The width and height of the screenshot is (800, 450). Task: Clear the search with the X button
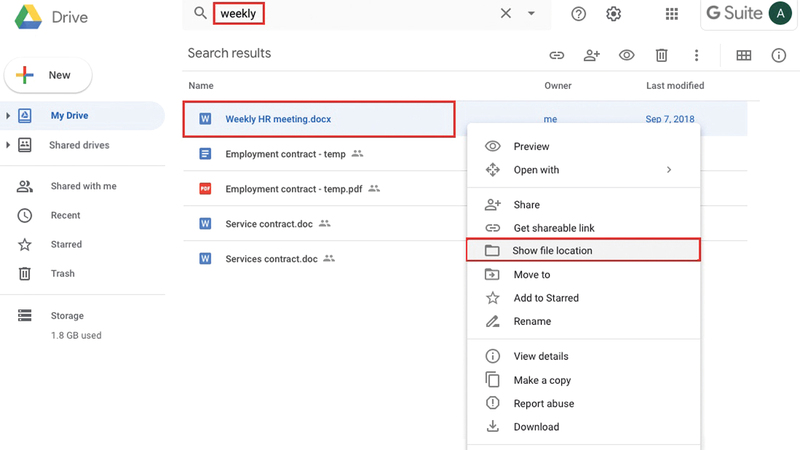coord(505,14)
